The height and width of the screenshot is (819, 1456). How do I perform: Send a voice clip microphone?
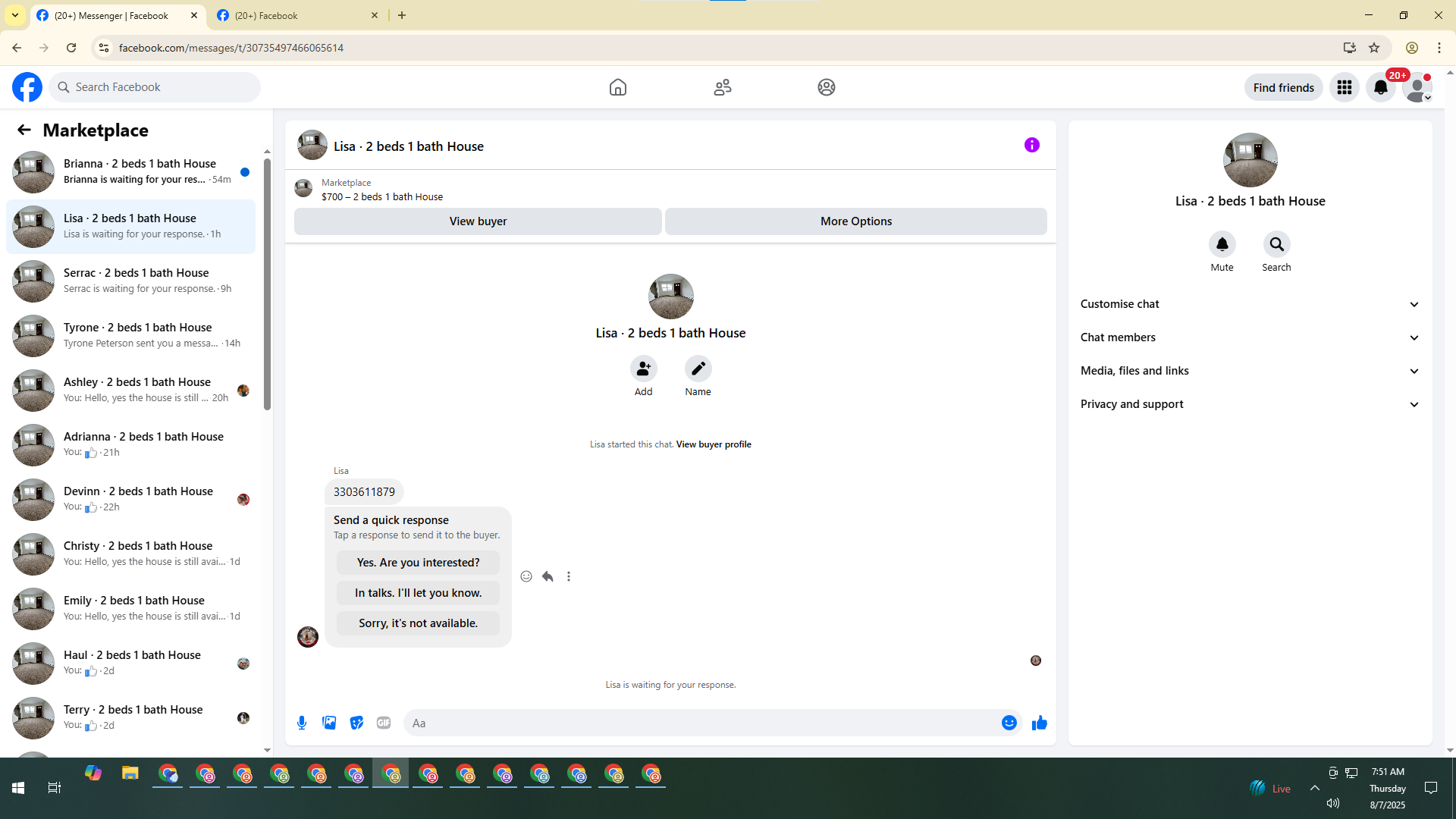302,723
